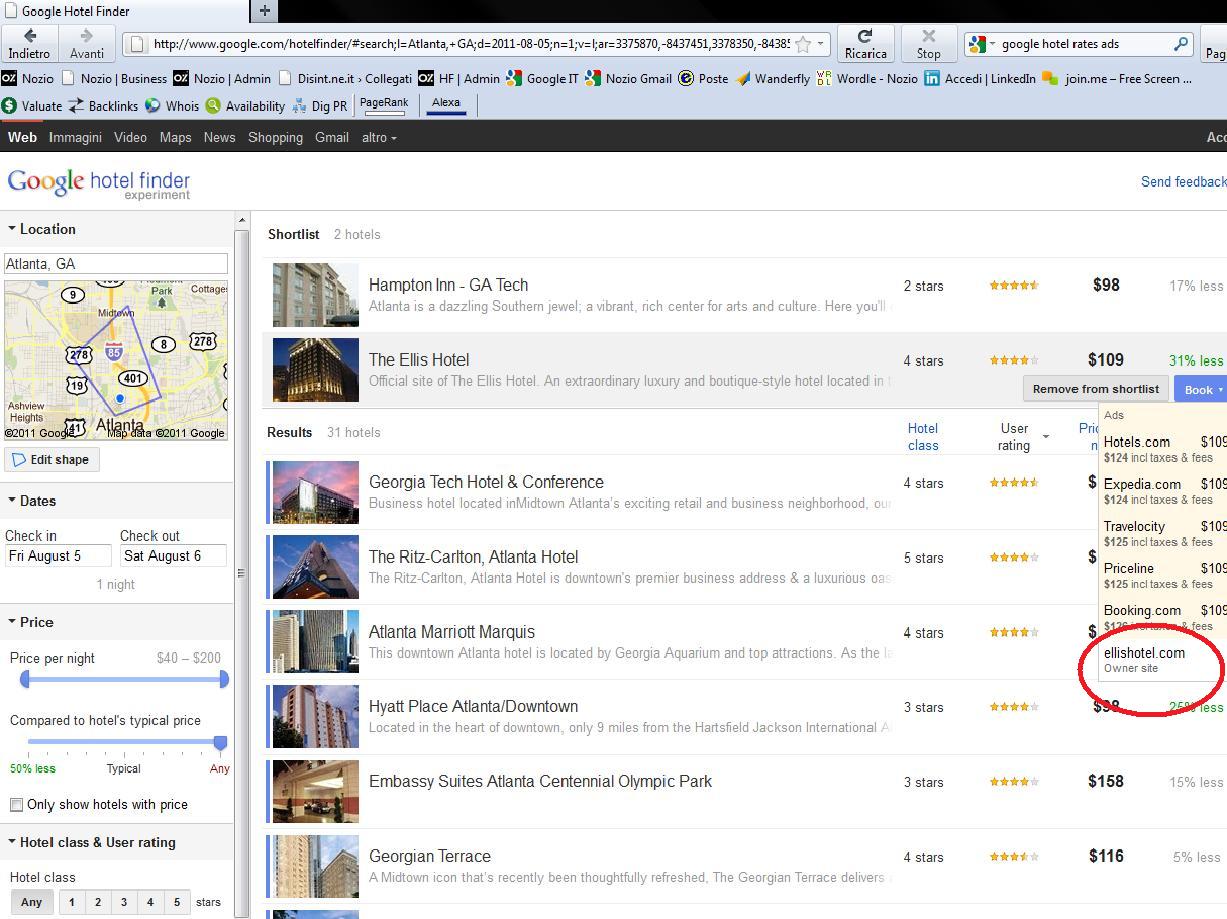Collapse the Price section
This screenshot has height=919, width=1227.
30,622
